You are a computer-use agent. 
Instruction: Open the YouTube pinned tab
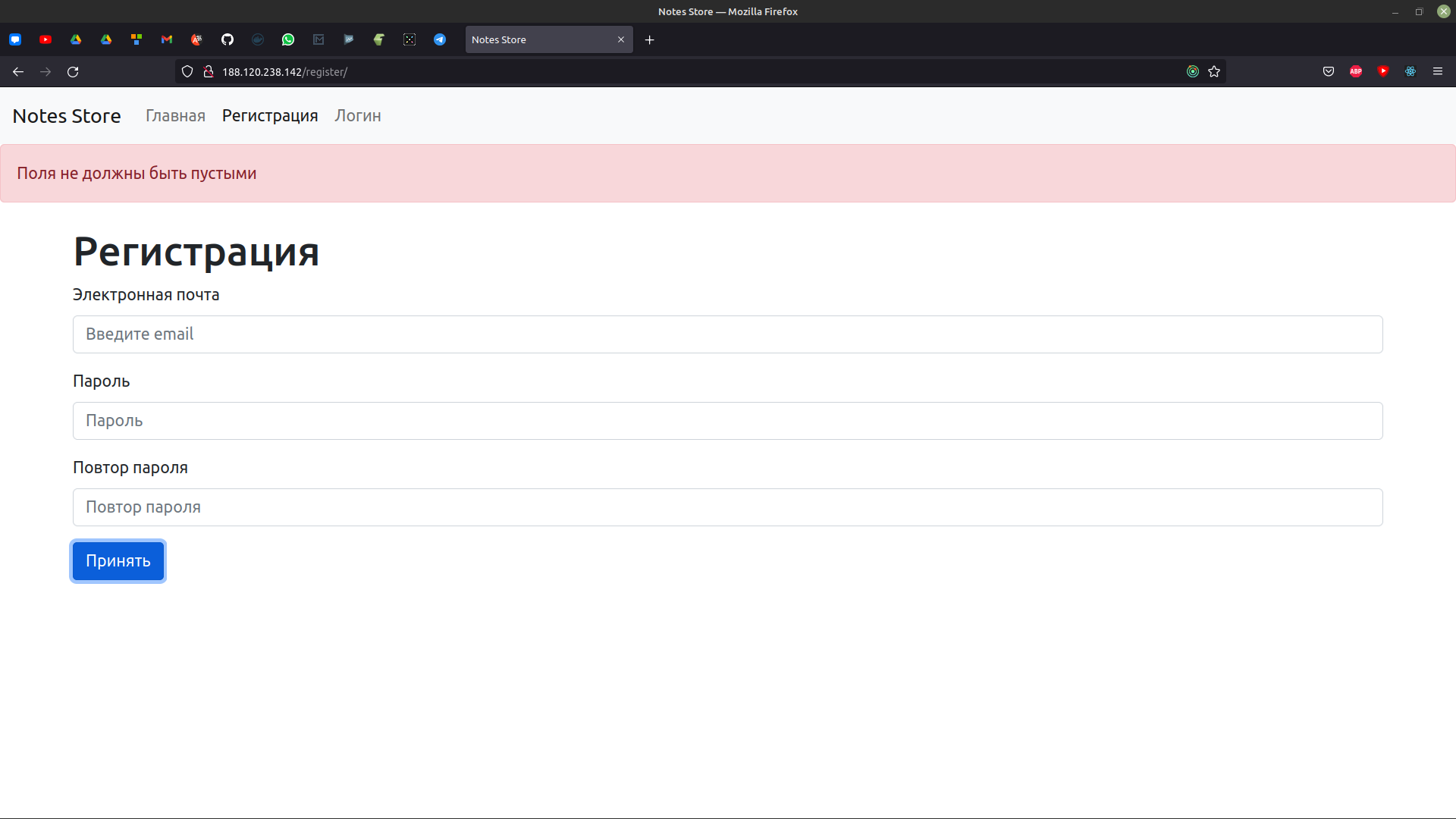click(45, 39)
